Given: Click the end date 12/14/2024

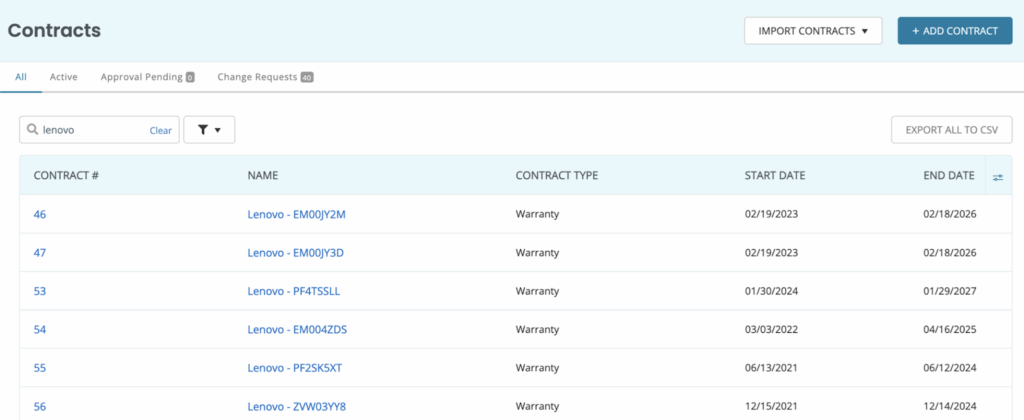Looking at the screenshot, I should pyautogui.click(x=950, y=407).
